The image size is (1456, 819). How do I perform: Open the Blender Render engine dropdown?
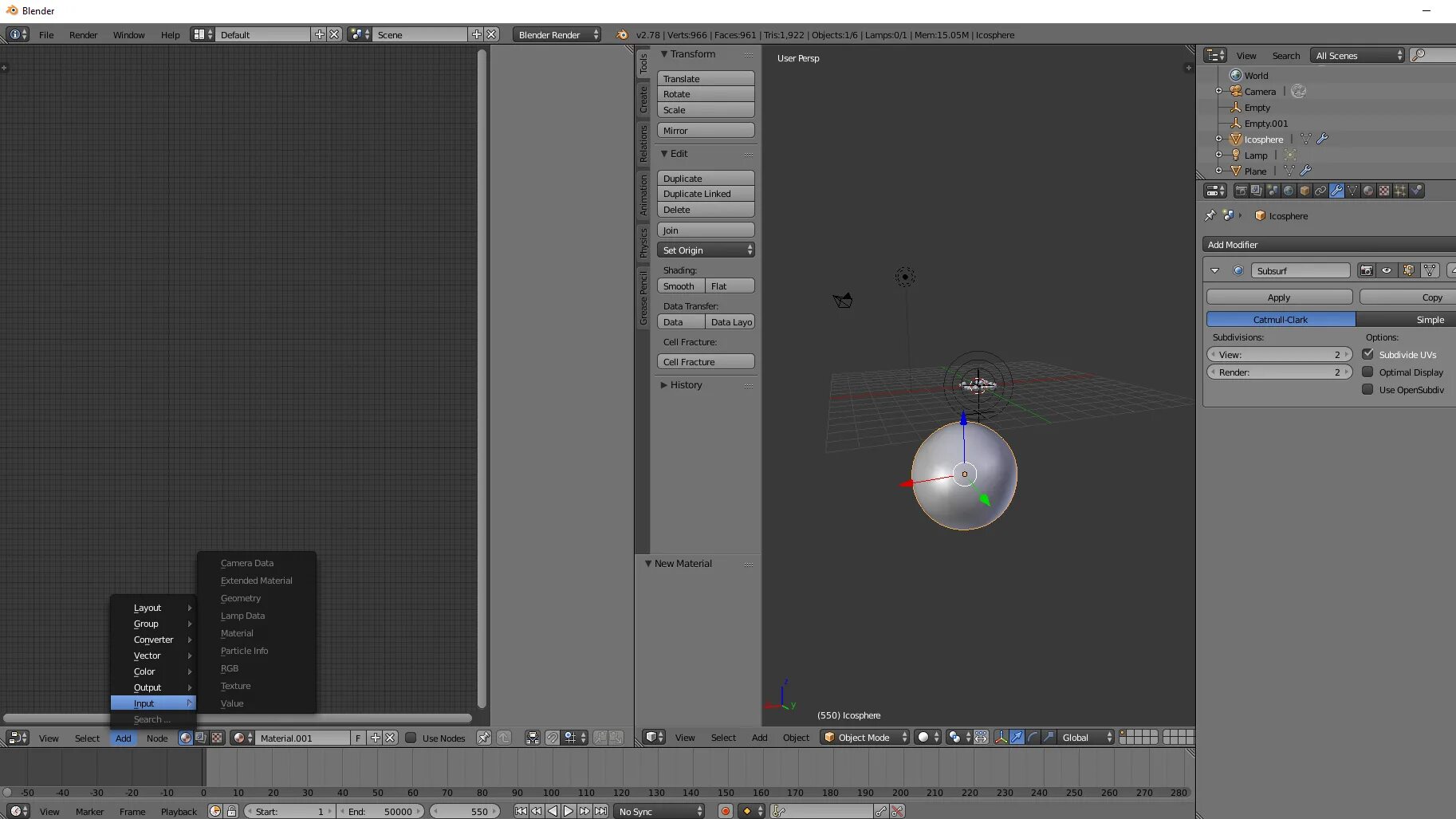pyautogui.click(x=557, y=34)
